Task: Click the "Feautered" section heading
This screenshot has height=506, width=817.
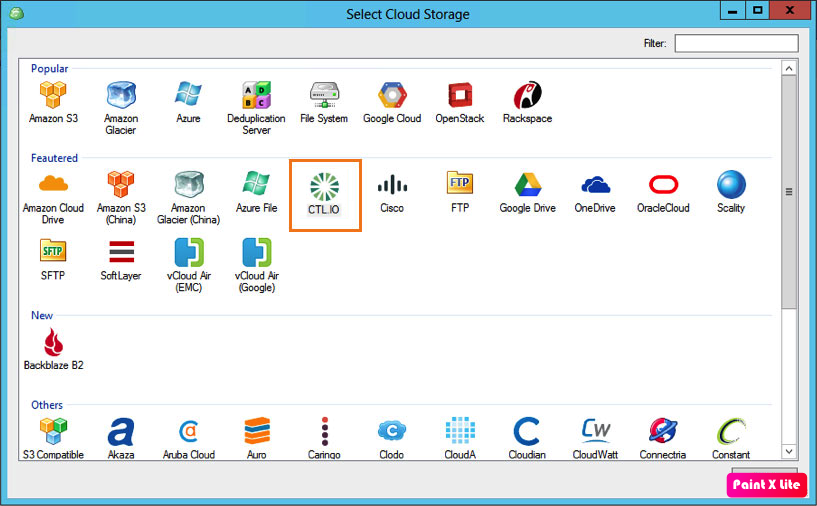Action: 54,158
